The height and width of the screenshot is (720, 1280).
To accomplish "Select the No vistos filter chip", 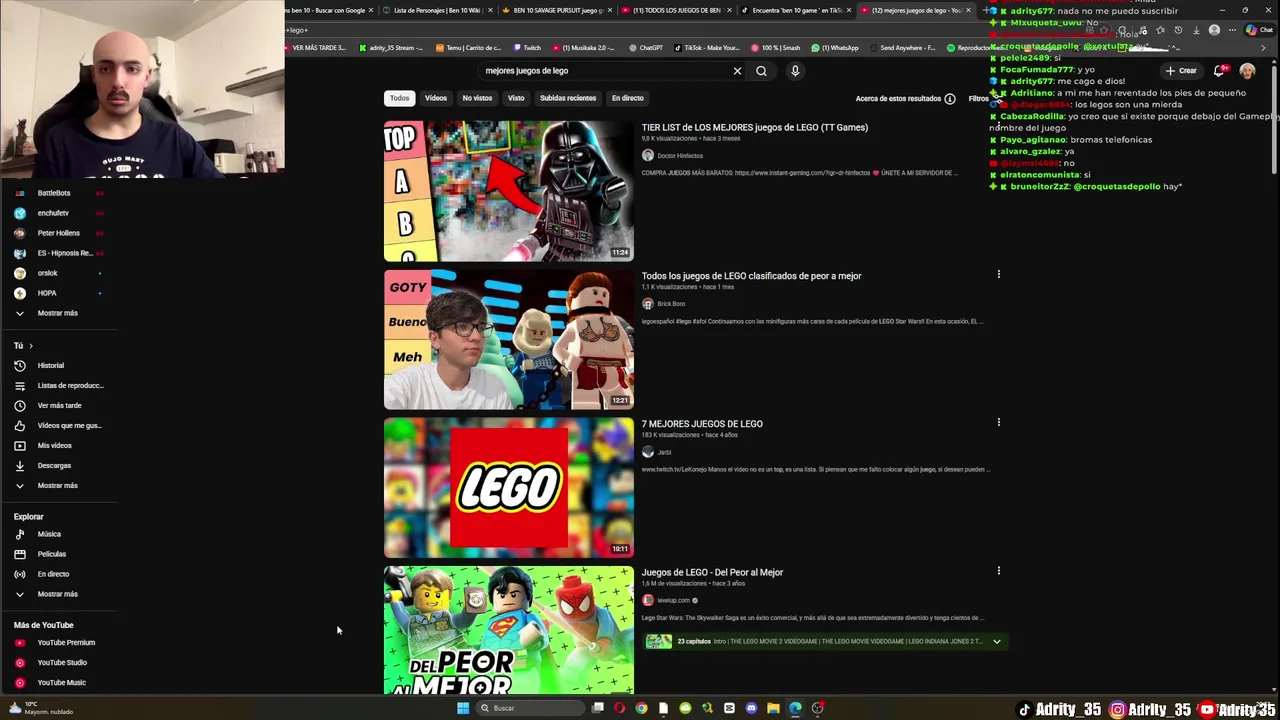I will tap(477, 98).
